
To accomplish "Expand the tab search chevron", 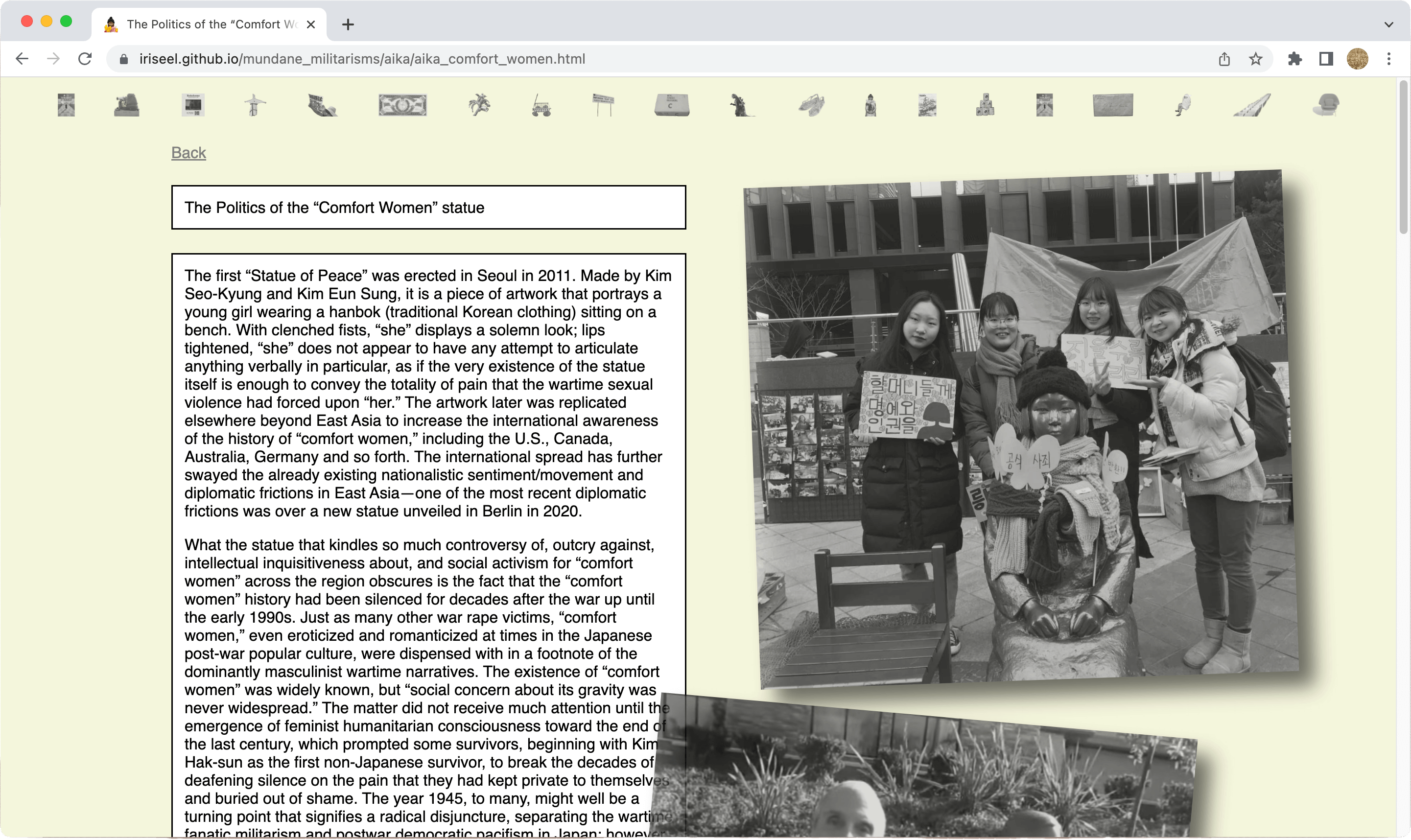I will coord(1388,24).
